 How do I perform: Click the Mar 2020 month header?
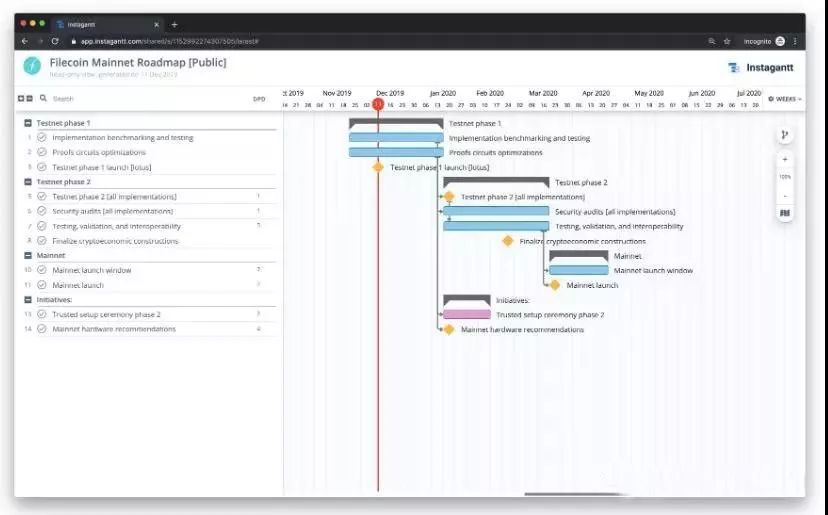click(543, 93)
